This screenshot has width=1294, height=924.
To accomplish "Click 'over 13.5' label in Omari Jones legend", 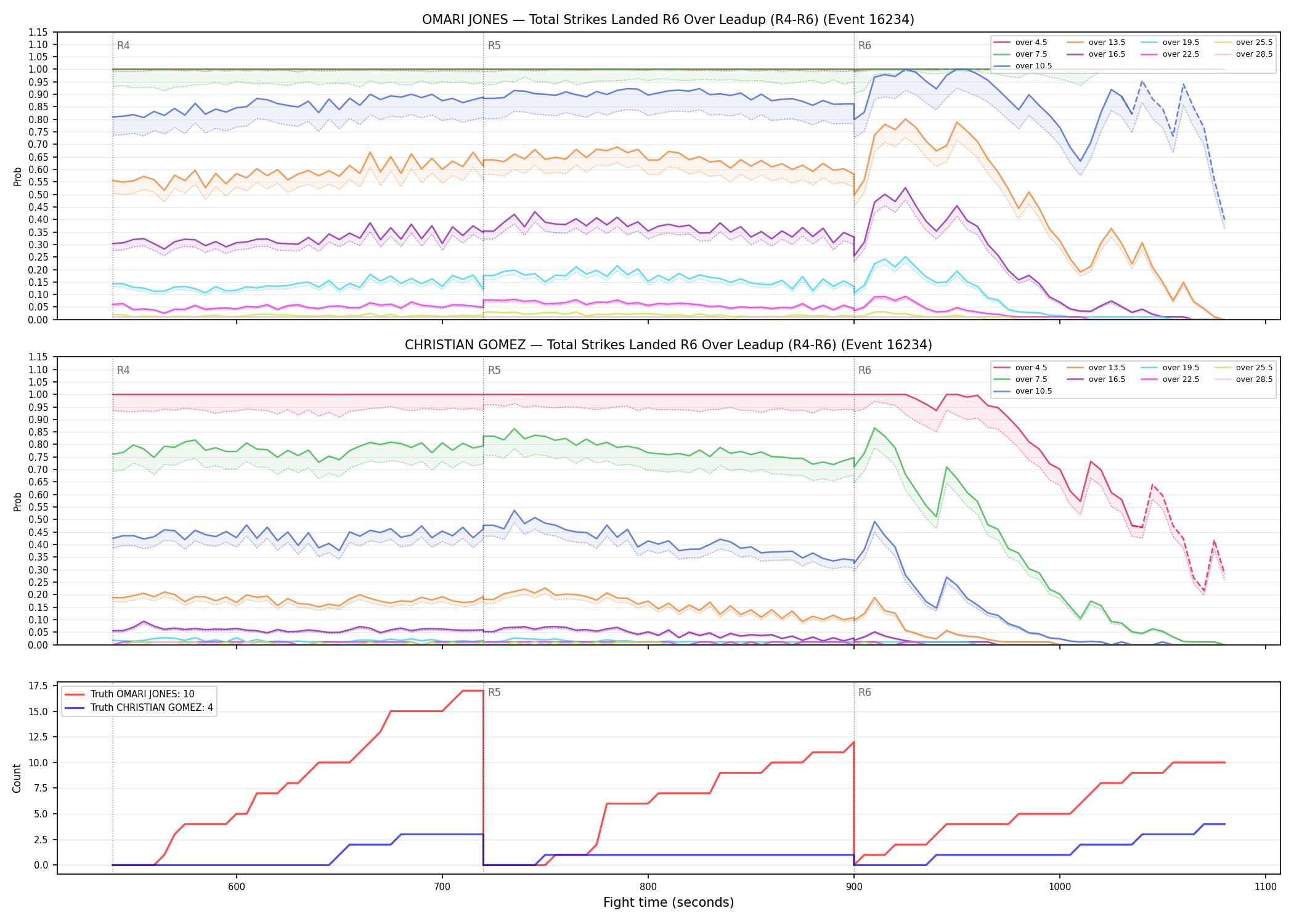I will pyautogui.click(x=1107, y=43).
